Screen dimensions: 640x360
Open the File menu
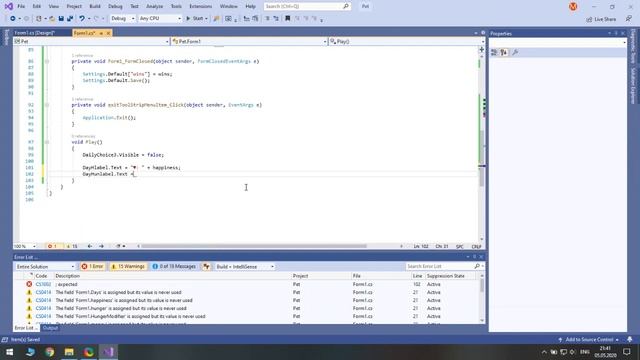(x=21, y=7)
